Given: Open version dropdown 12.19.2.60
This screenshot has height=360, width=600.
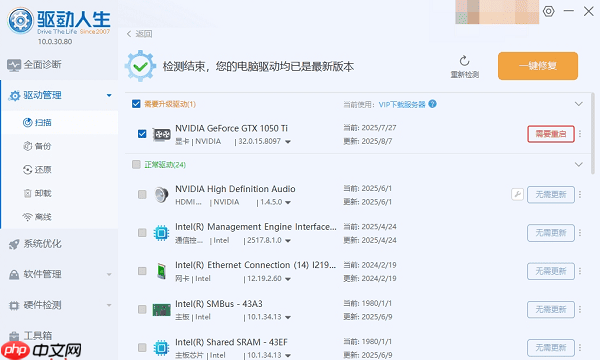Looking at the screenshot, I should (288, 279).
